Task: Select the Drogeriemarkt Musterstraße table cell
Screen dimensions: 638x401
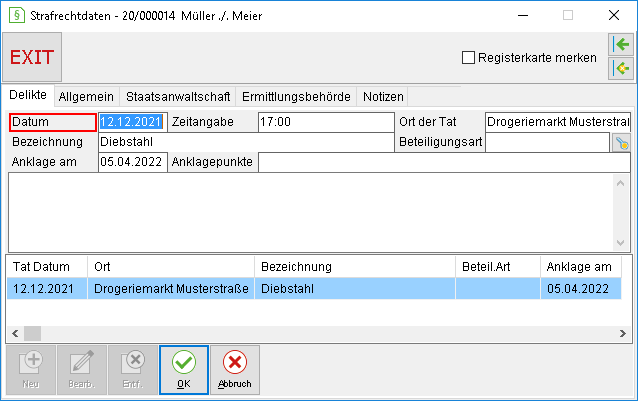Action: [x=171, y=289]
